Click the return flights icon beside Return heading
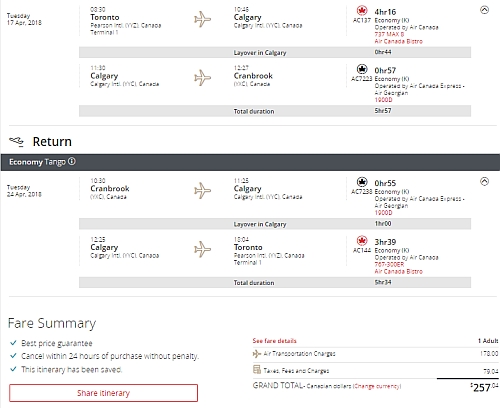This screenshot has width=500, height=408. pyautogui.click(x=16, y=141)
